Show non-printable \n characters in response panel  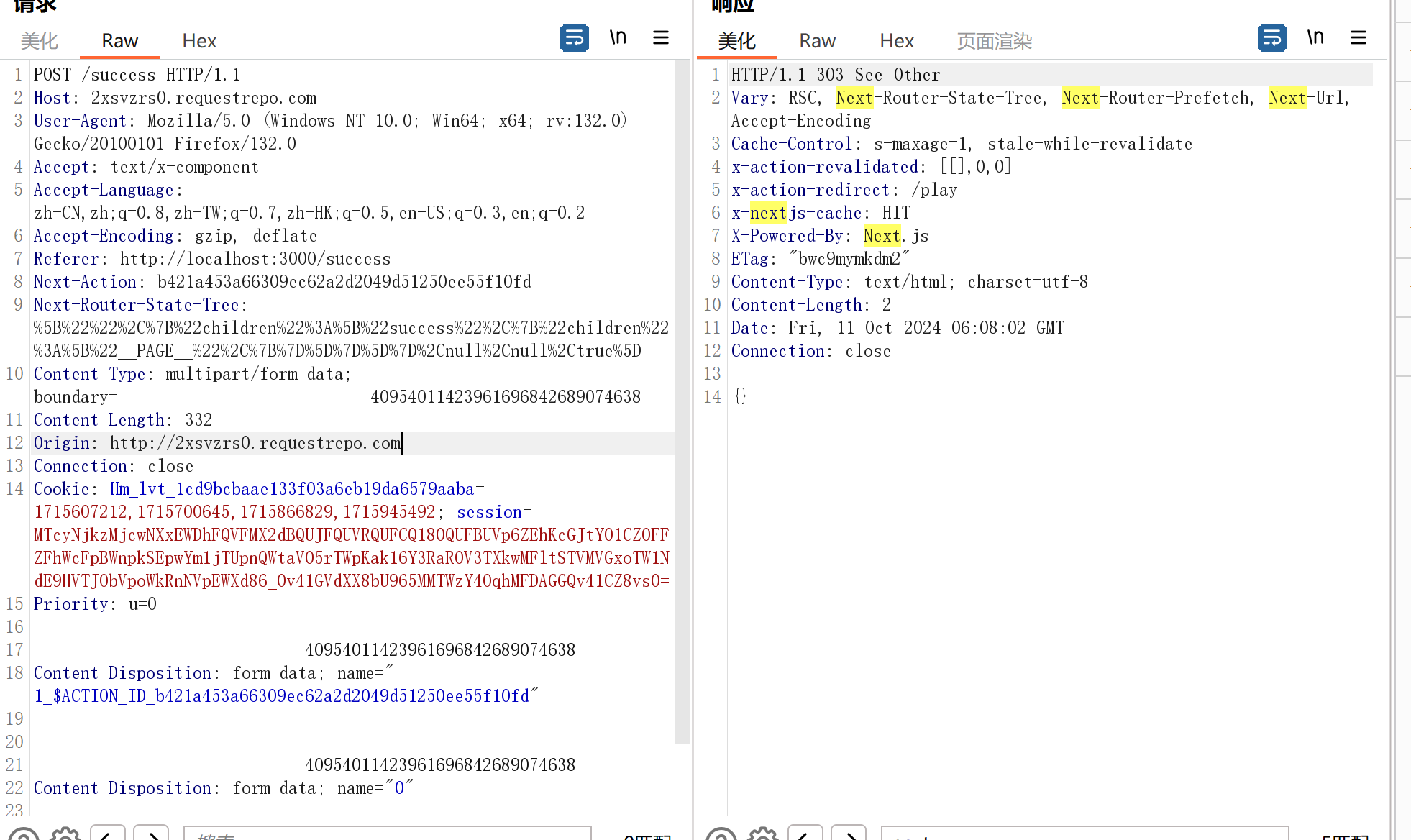point(1315,37)
